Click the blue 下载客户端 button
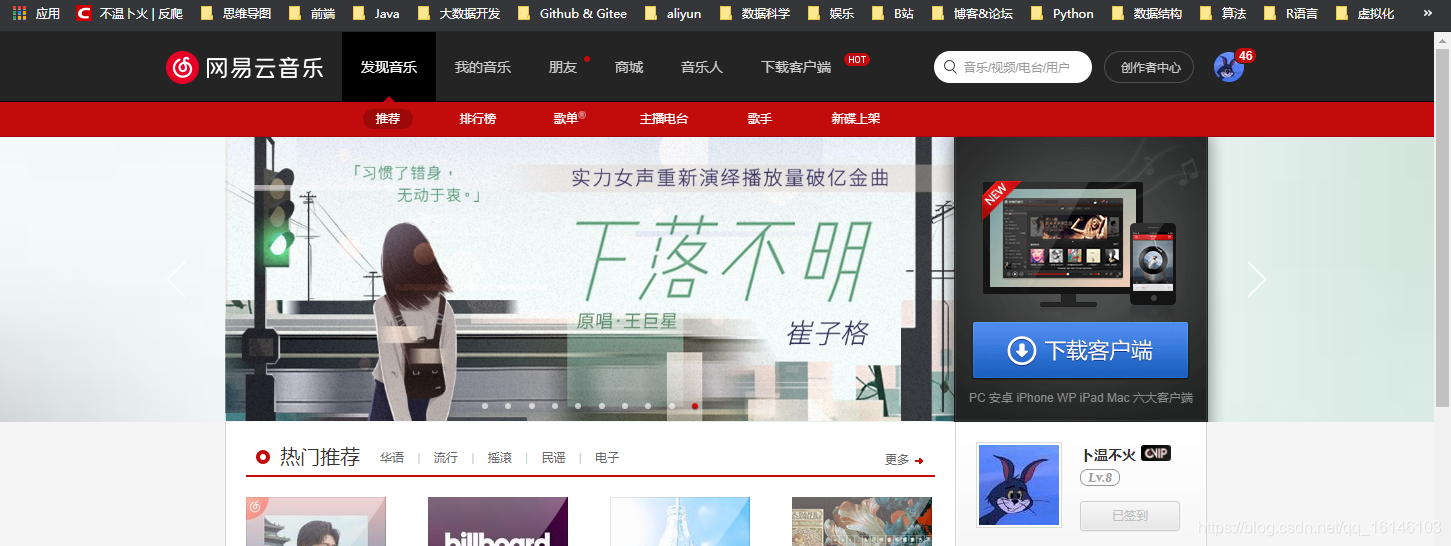The height and width of the screenshot is (546, 1451). pos(1080,350)
